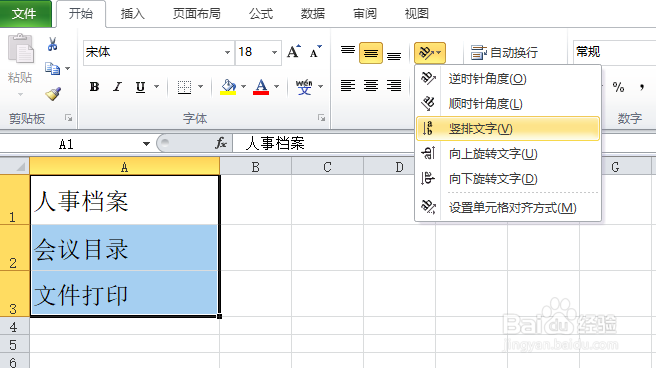This screenshot has width=656, height=368.
Task: Open the font (字体) dialog launcher
Action: [x=321, y=118]
